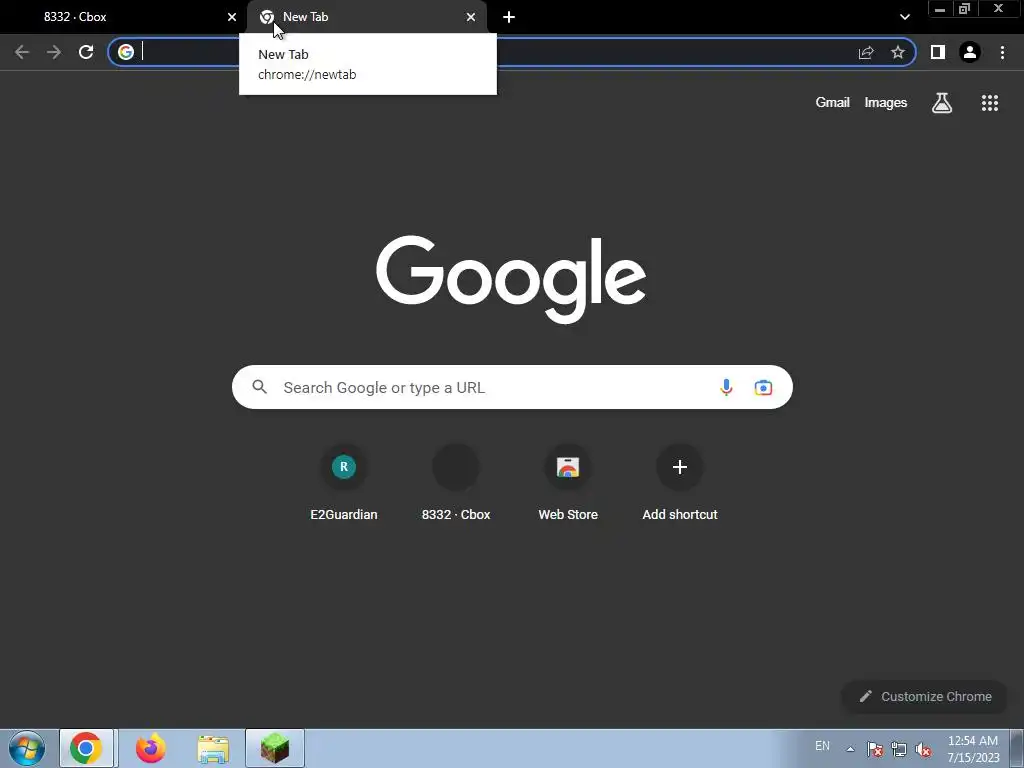
Task: Open the profile avatar menu
Action: (970, 52)
